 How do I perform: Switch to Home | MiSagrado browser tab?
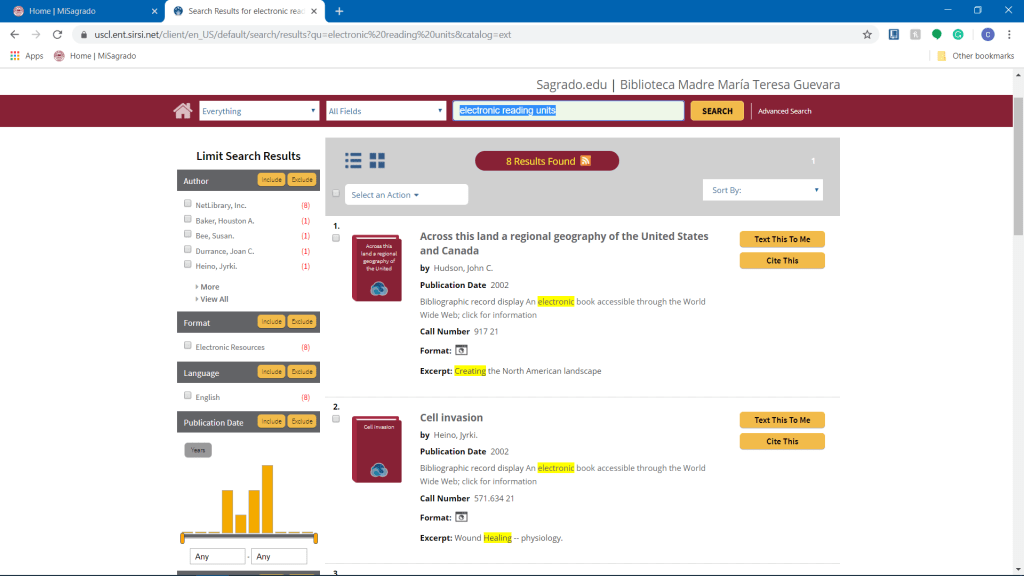85,11
